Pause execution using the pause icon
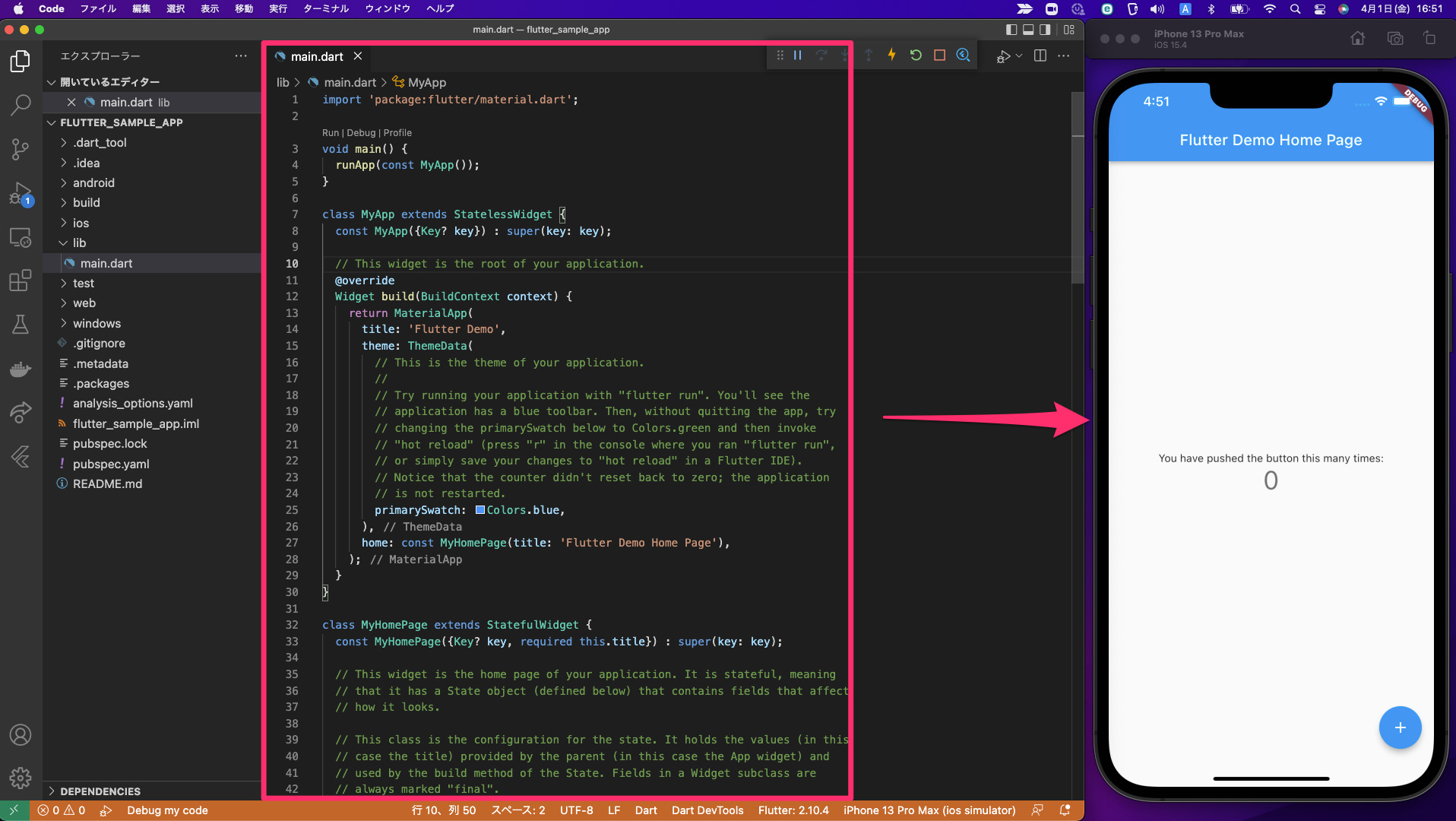Screen dimensions: 1456x821 pos(797,55)
